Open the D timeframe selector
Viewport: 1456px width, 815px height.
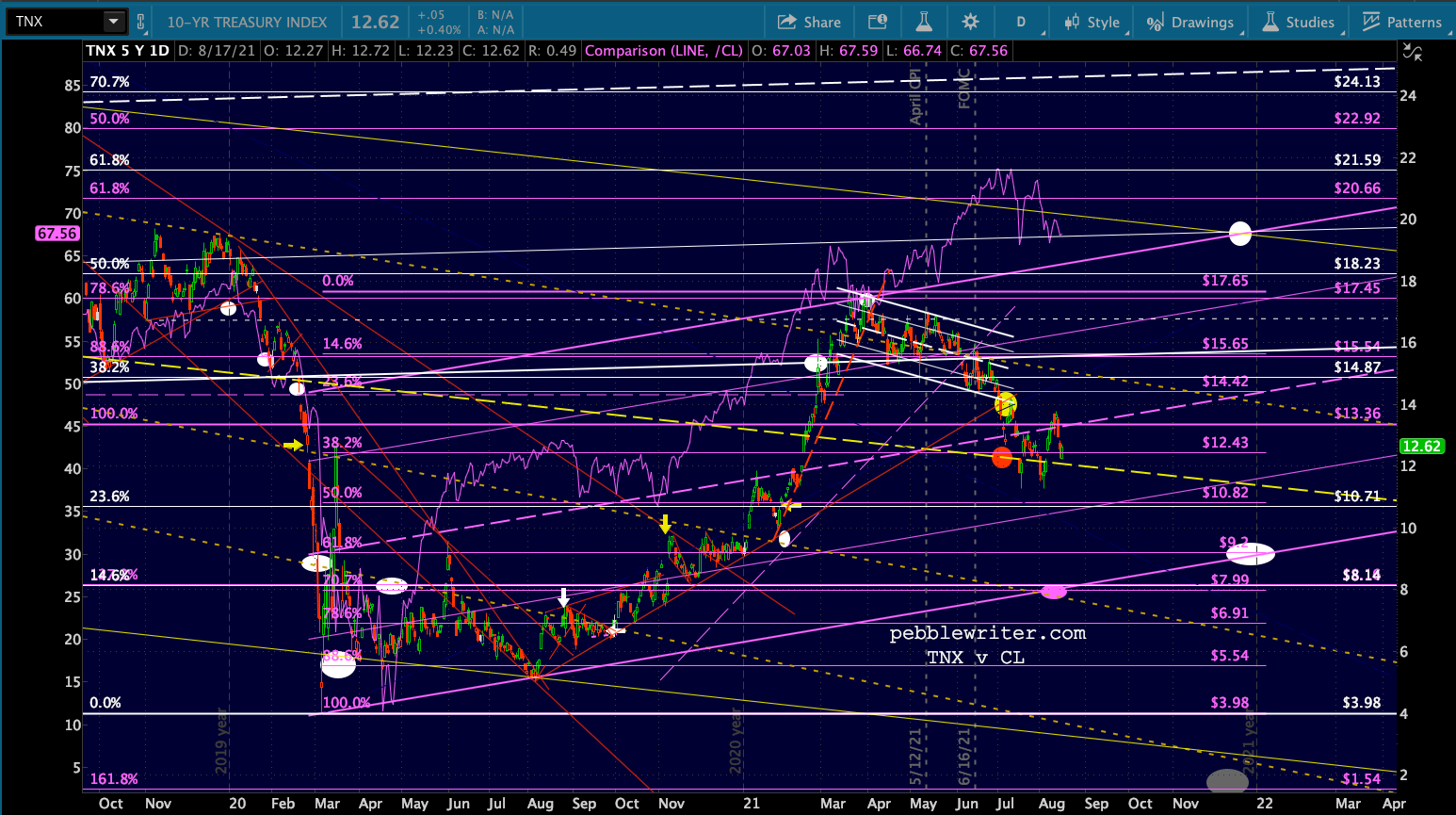[1021, 22]
